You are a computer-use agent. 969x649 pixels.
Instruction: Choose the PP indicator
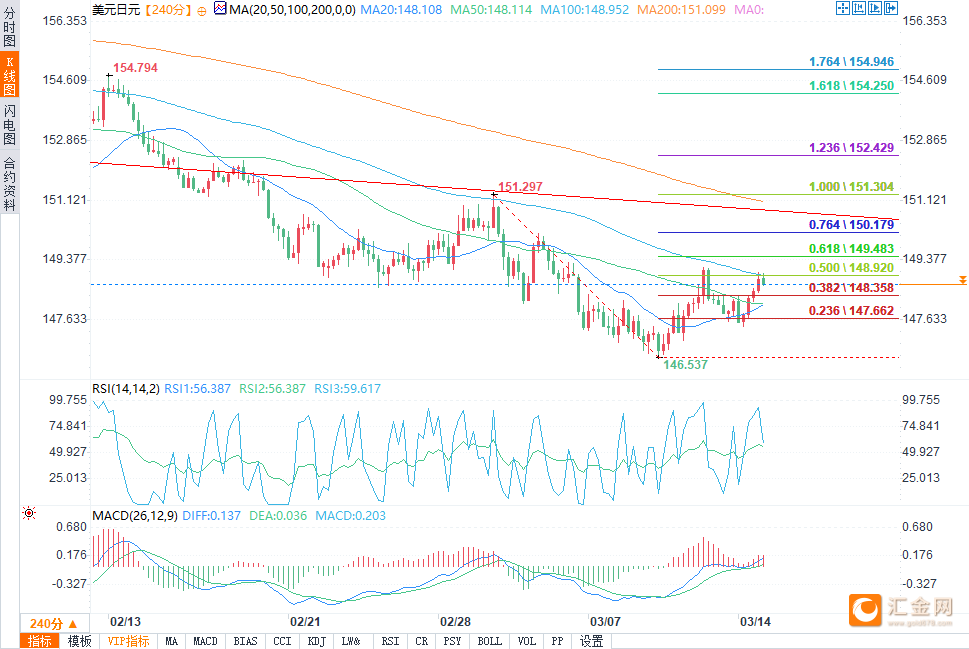click(557, 641)
